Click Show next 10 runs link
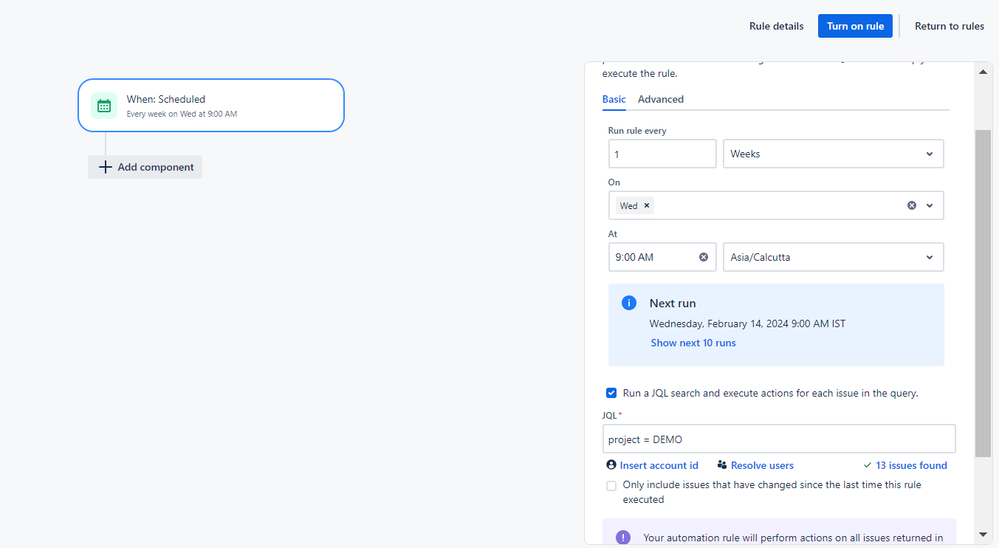Image resolution: width=999 pixels, height=548 pixels. tap(693, 343)
